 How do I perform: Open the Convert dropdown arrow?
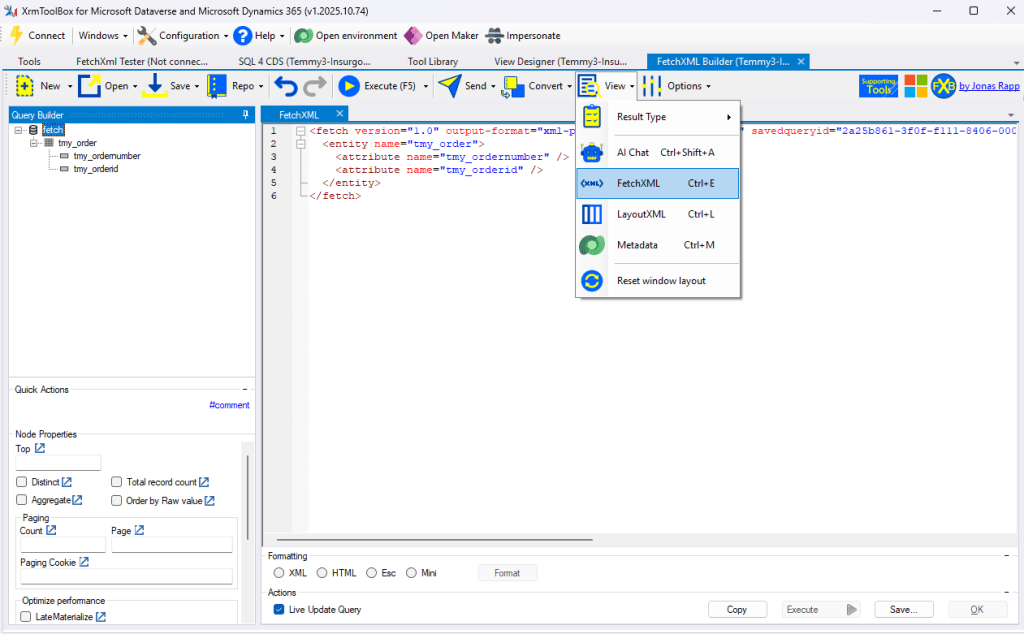coord(569,86)
